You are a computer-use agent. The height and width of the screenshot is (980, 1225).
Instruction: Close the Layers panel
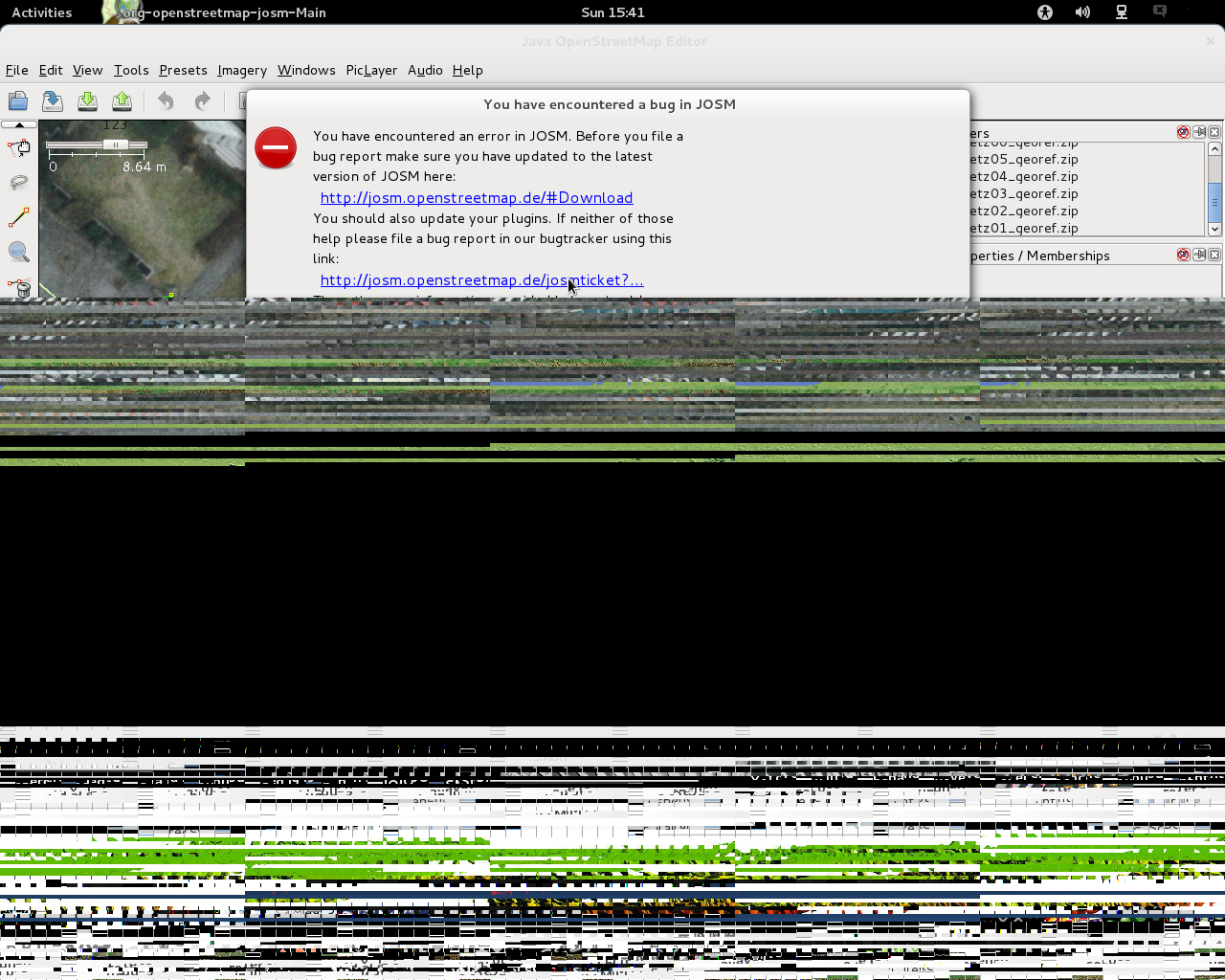point(1214,132)
